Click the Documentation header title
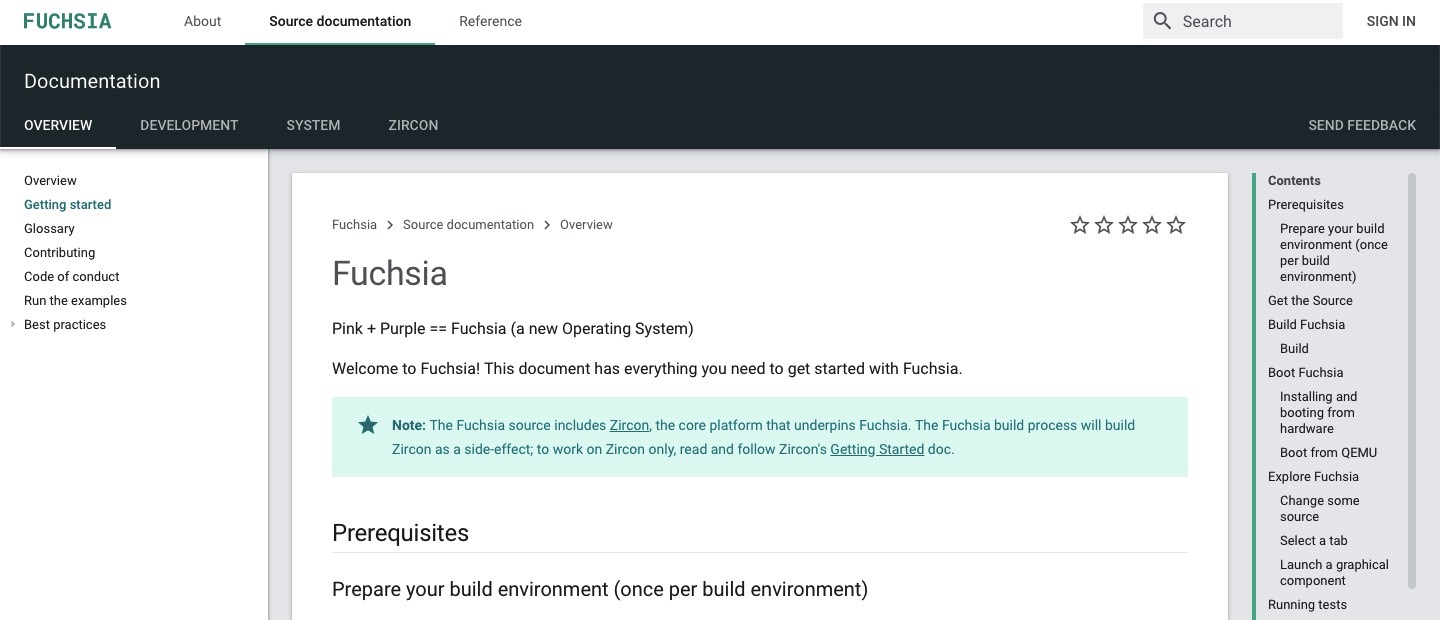Image resolution: width=1440 pixels, height=620 pixels. coord(92,81)
